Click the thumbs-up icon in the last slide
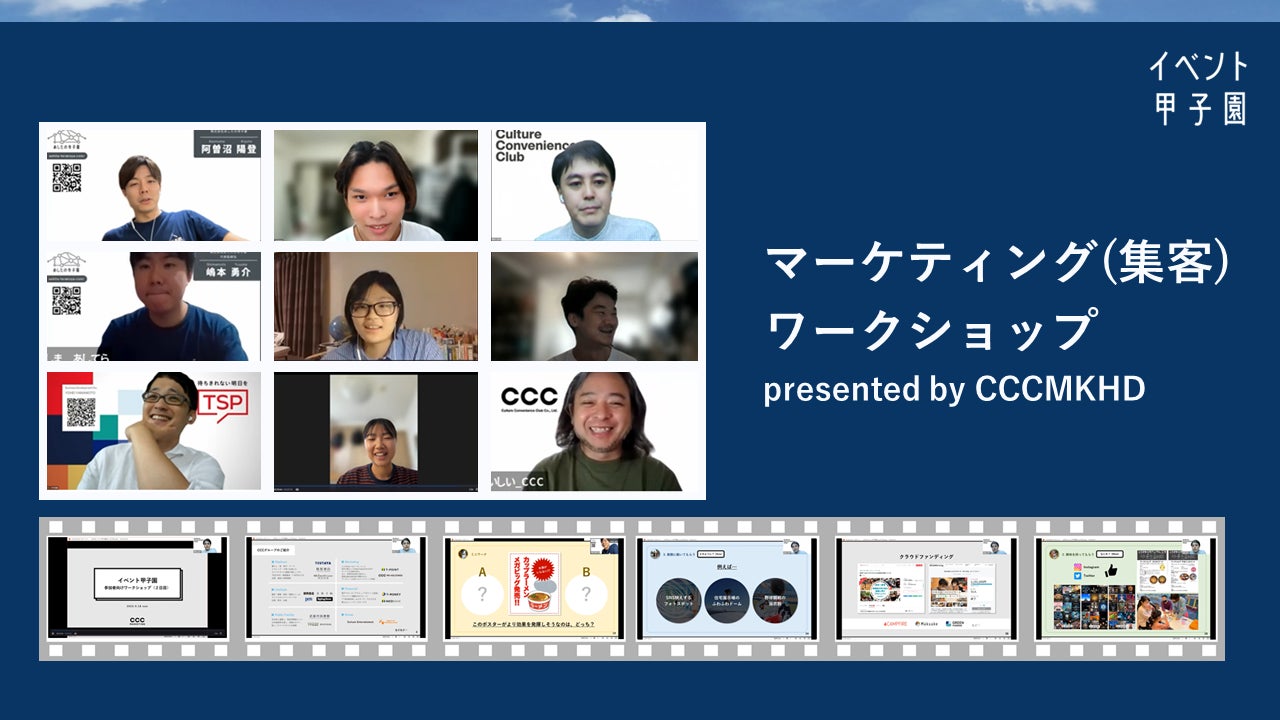The height and width of the screenshot is (720, 1280). point(1110,570)
